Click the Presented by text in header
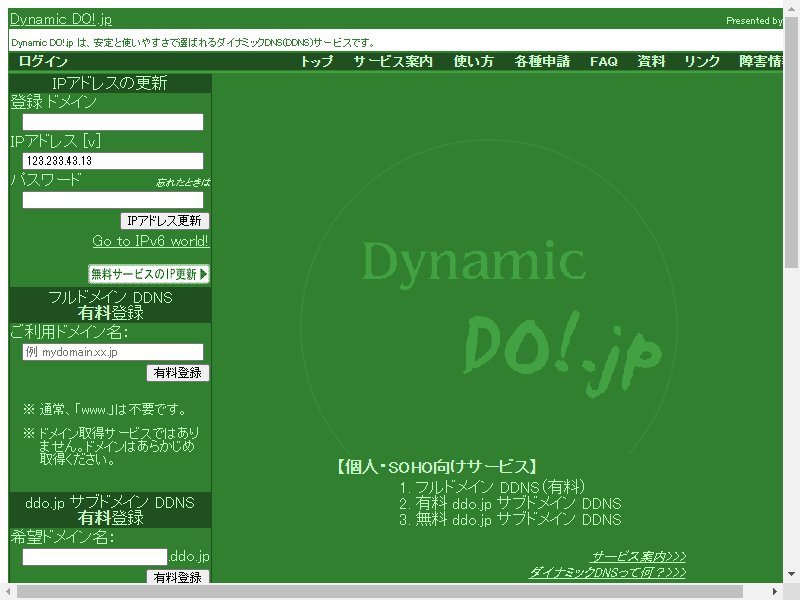The height and width of the screenshot is (600, 800). [x=754, y=20]
